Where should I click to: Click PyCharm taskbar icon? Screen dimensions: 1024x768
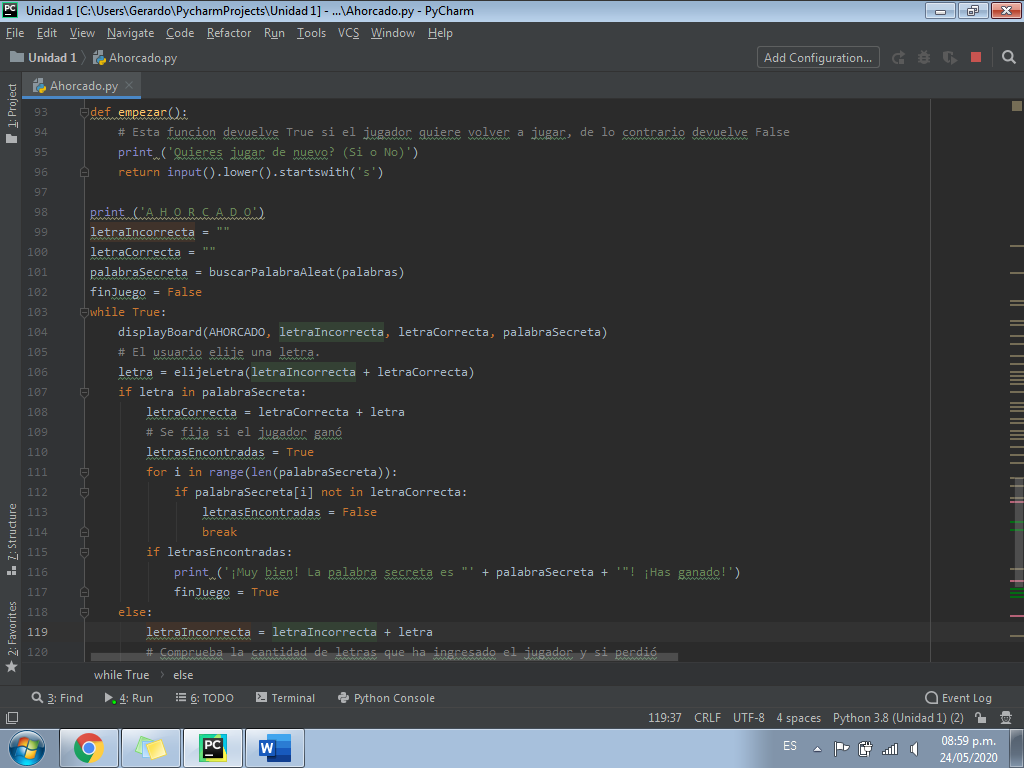[213, 748]
